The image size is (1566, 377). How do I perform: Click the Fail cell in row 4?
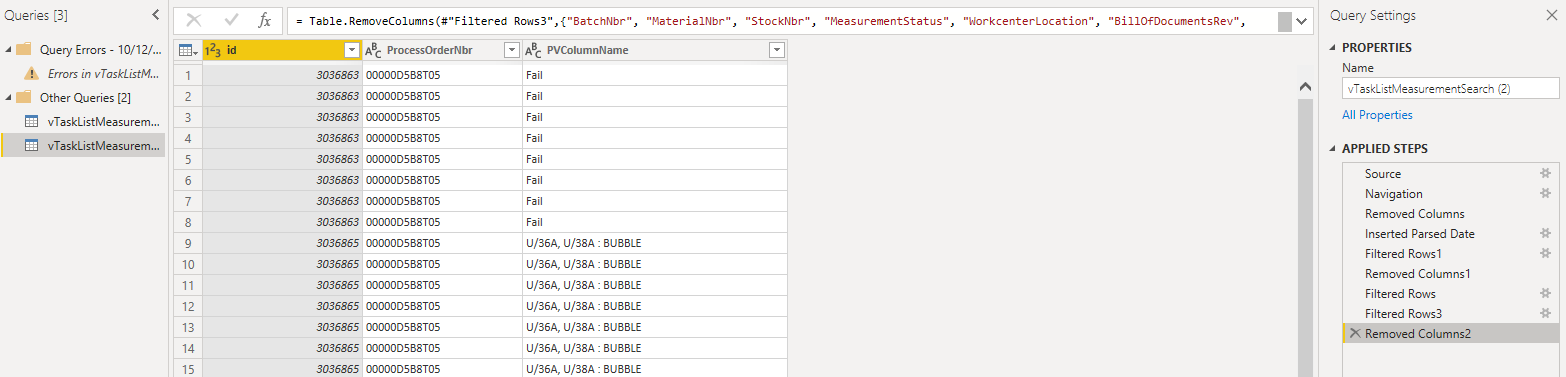click(x=654, y=137)
